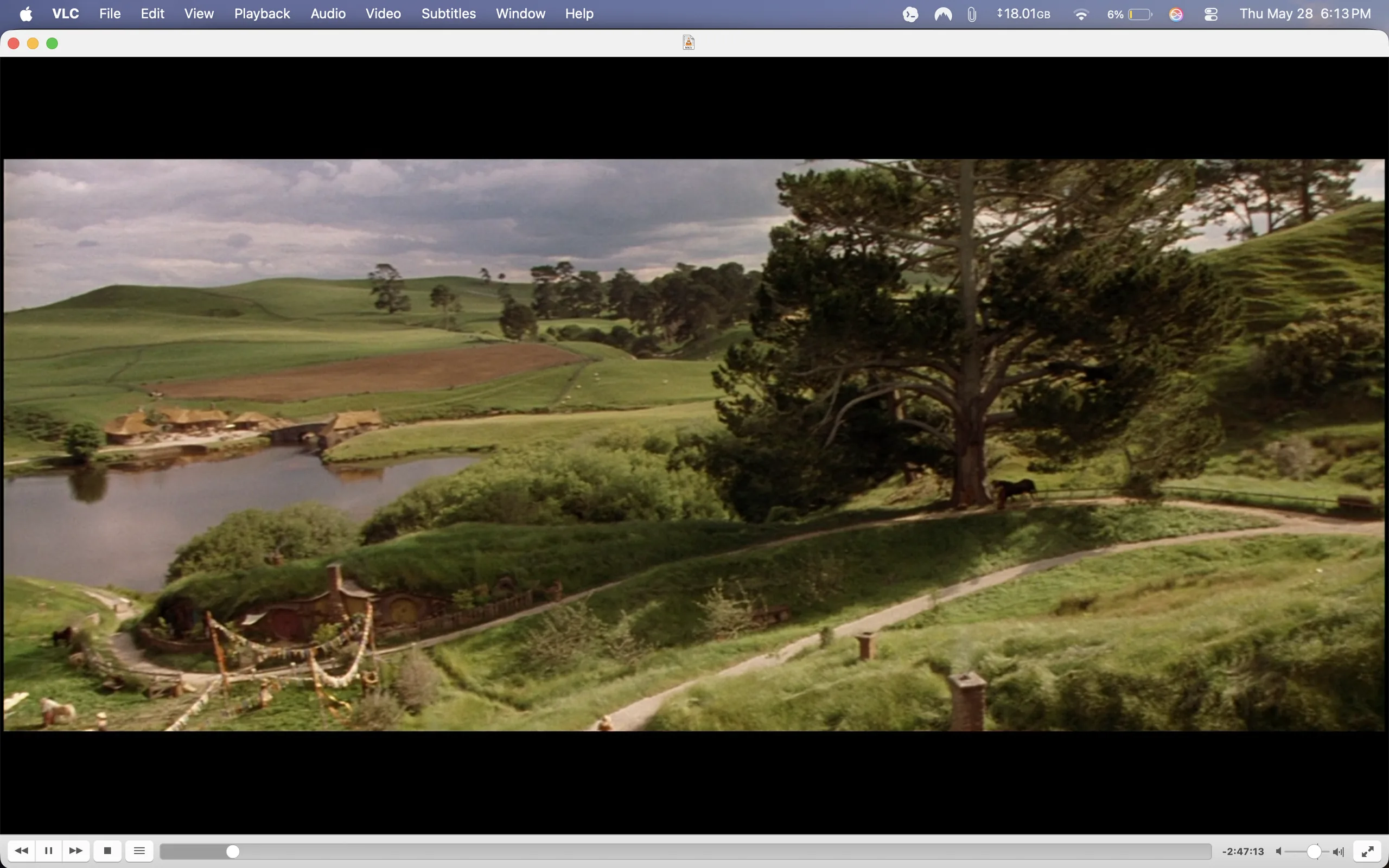Click the date and time display
This screenshot has height=868, width=1389.
tap(1305, 14)
